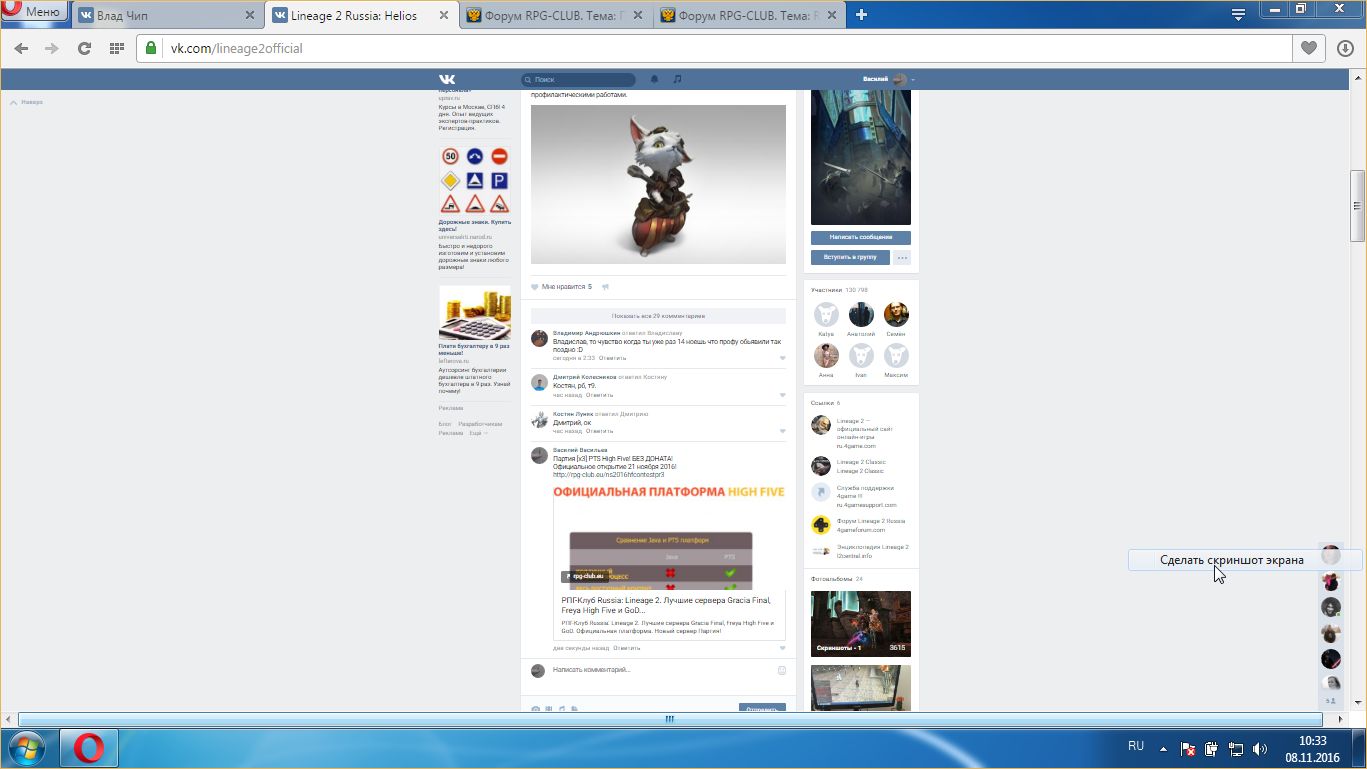1367x769 pixels.
Task: Open the volume speaker tray icon
Action: (x=1260, y=748)
